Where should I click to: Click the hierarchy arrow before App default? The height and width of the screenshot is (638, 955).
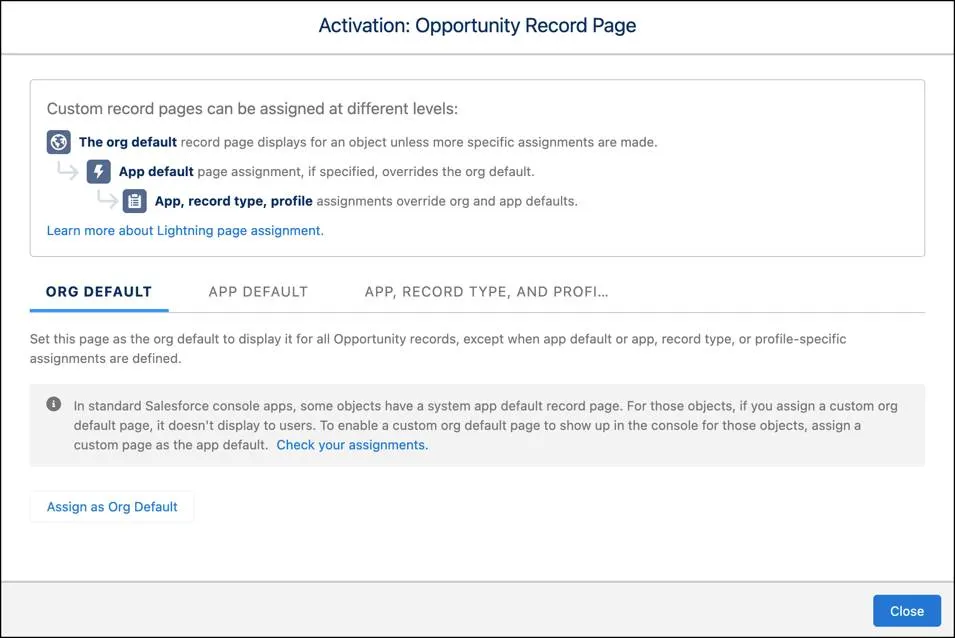[67, 171]
